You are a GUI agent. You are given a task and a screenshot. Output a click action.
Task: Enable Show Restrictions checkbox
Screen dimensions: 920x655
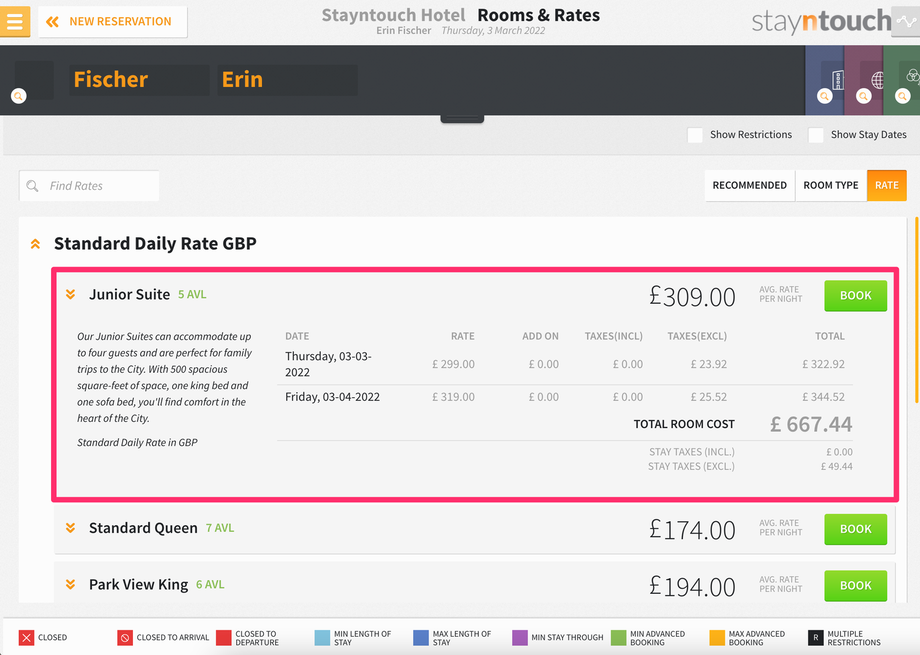(x=695, y=135)
